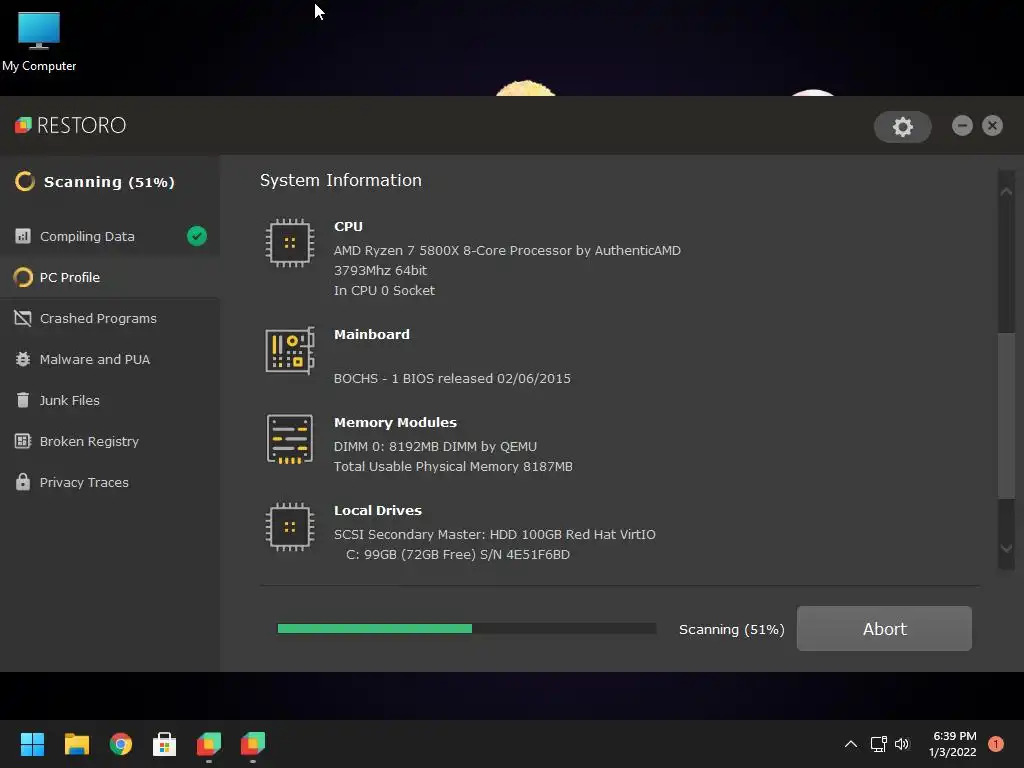The width and height of the screenshot is (1024, 768).
Task: Open the Malware and PUA section
Action: 110,359
